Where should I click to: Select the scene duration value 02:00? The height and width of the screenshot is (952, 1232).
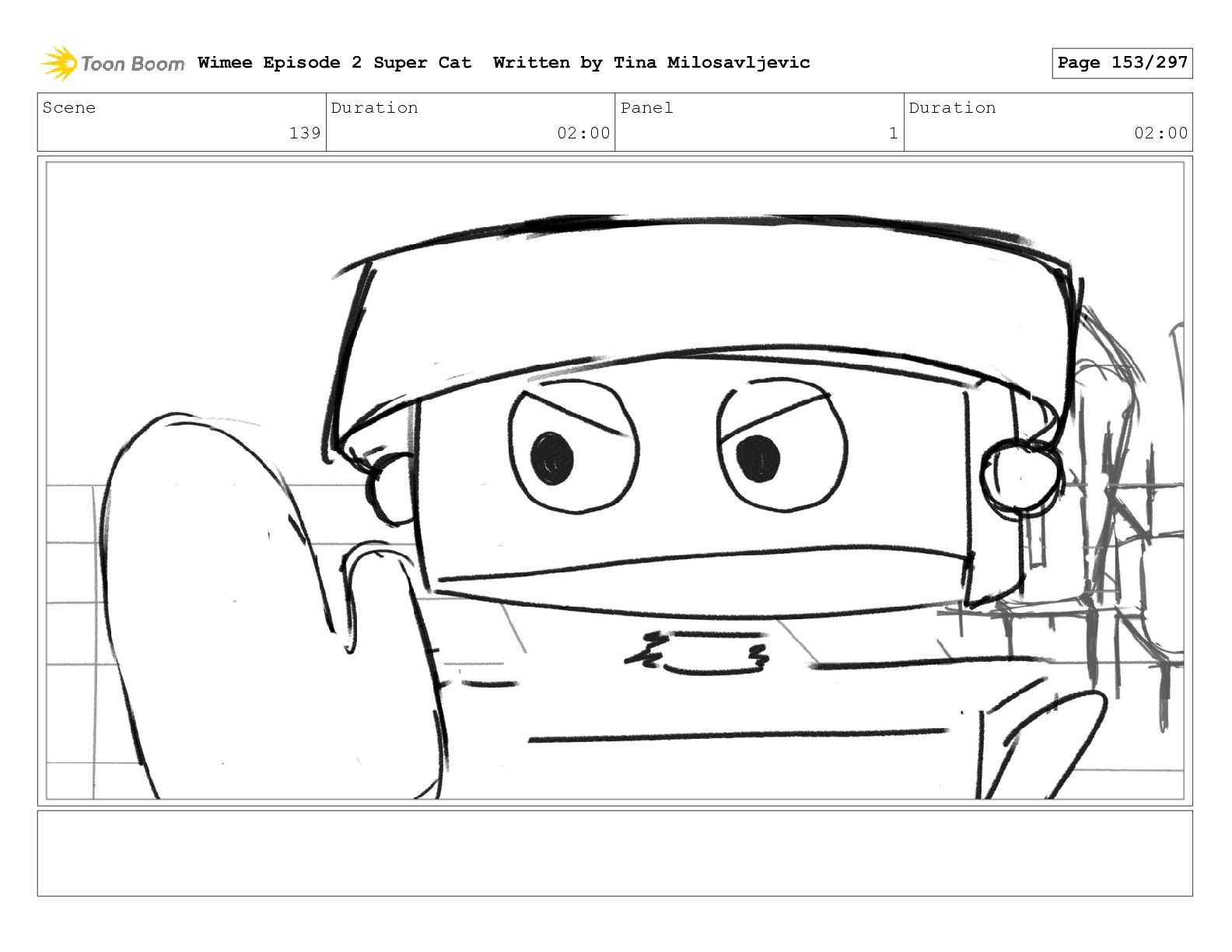pos(583,133)
